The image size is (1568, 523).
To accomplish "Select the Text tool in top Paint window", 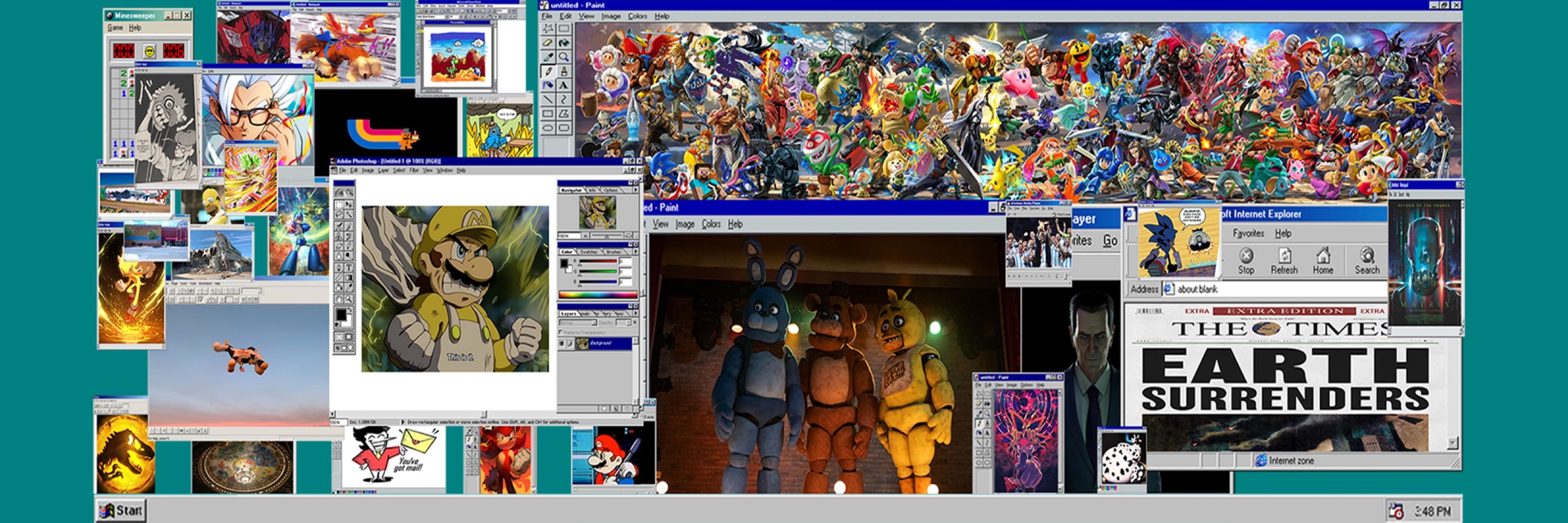I will (x=563, y=85).
